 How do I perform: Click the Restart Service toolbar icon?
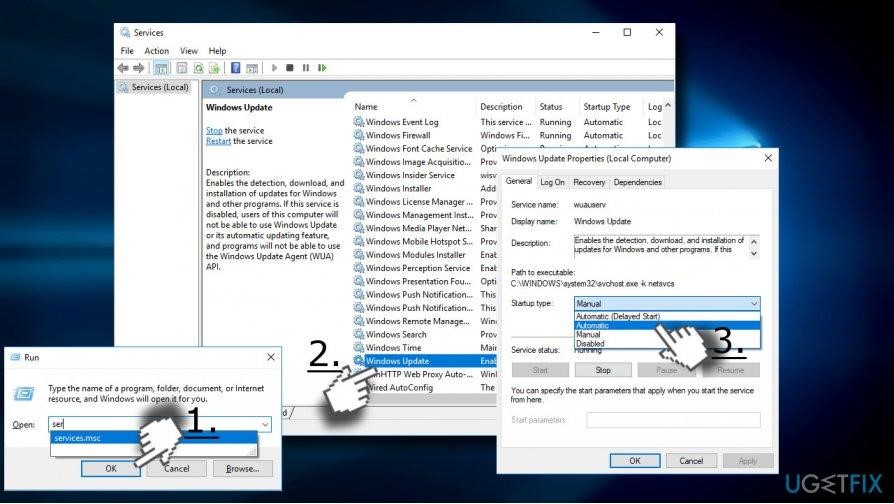[x=321, y=68]
